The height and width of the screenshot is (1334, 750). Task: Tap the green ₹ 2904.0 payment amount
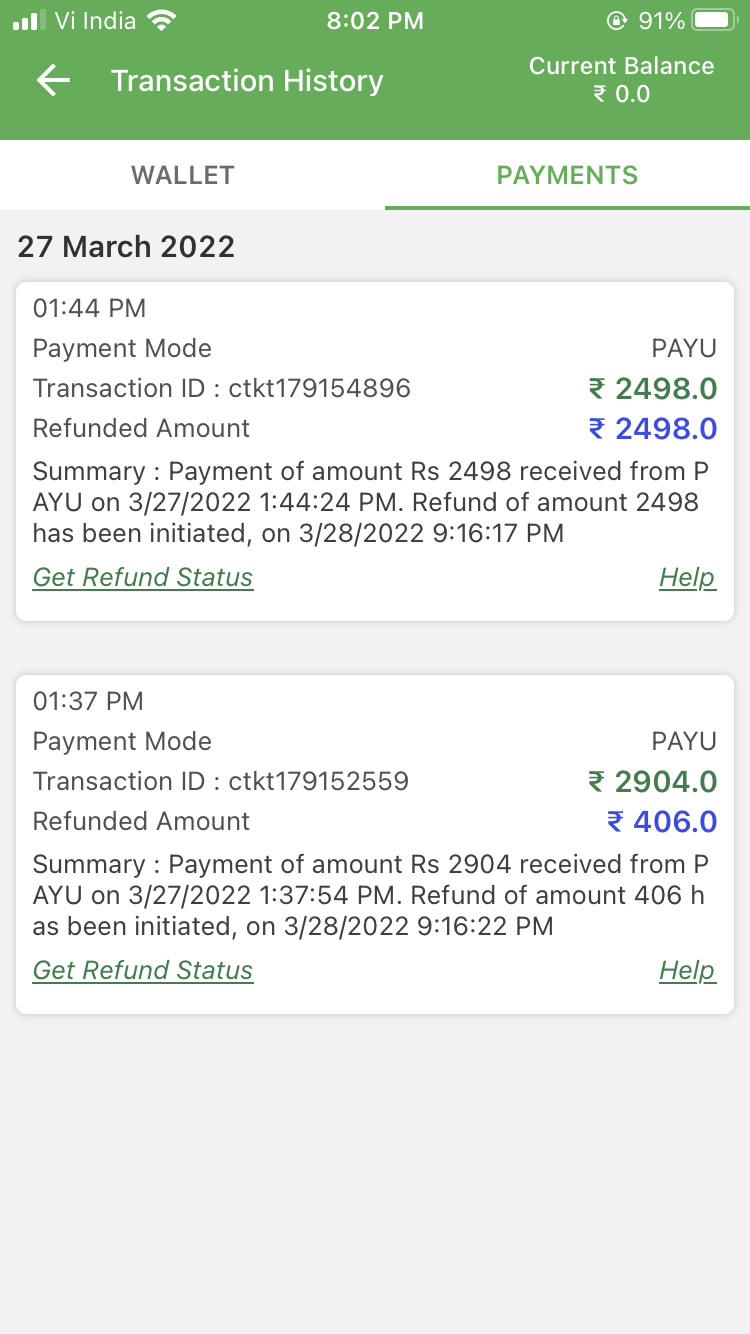click(652, 781)
